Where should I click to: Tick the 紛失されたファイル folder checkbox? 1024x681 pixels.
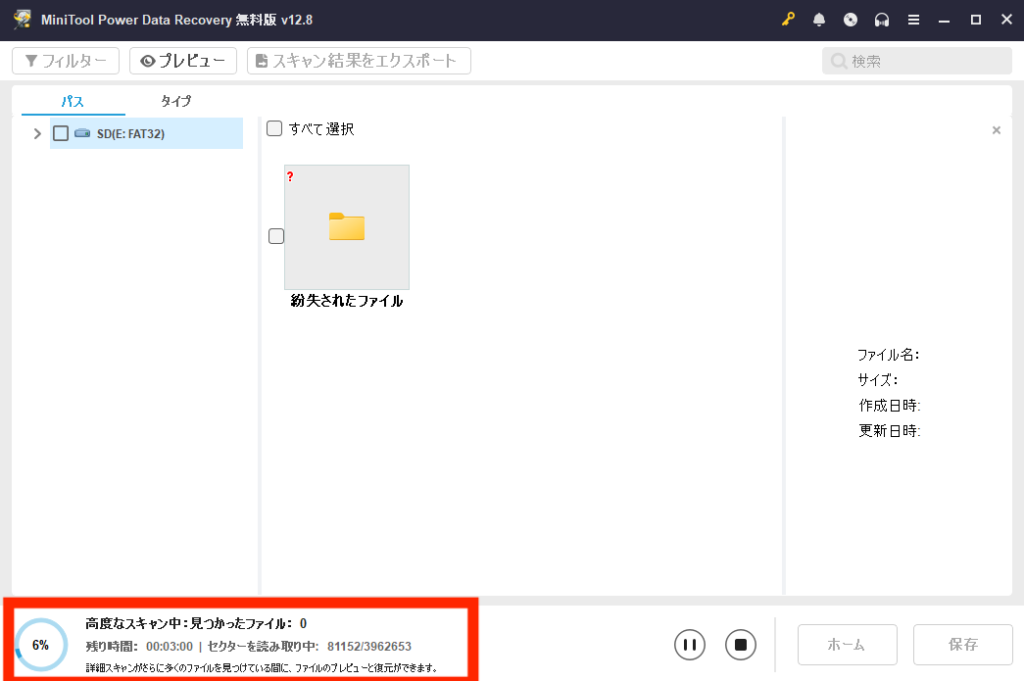point(276,236)
